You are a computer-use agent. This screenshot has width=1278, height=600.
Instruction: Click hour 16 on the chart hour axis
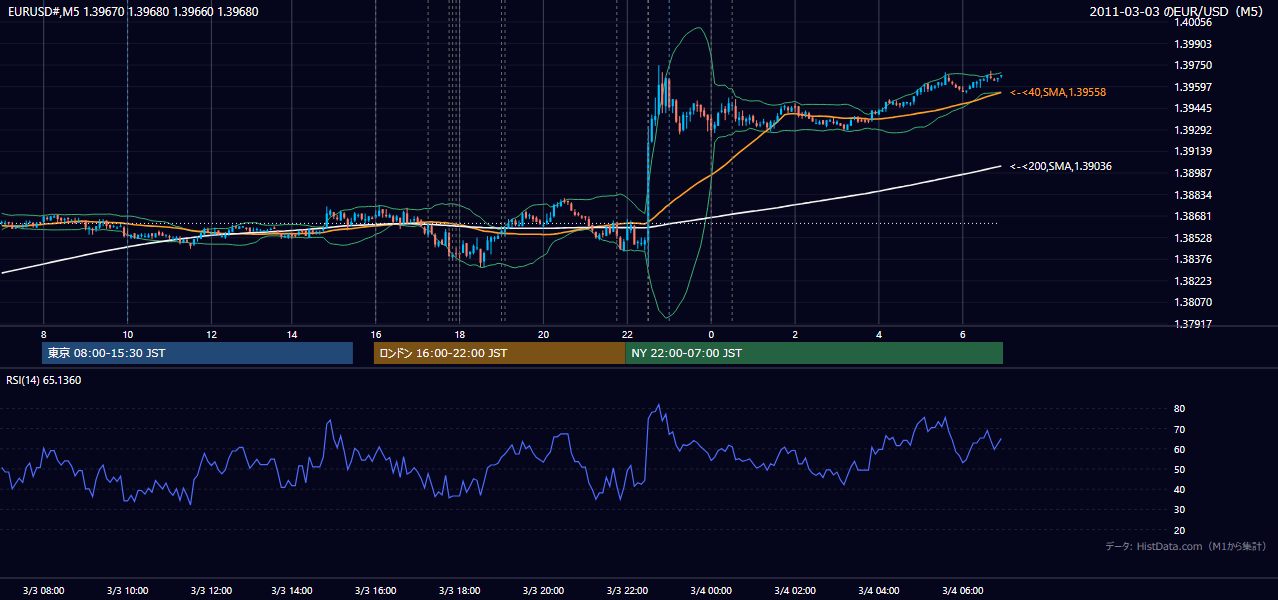[376, 334]
